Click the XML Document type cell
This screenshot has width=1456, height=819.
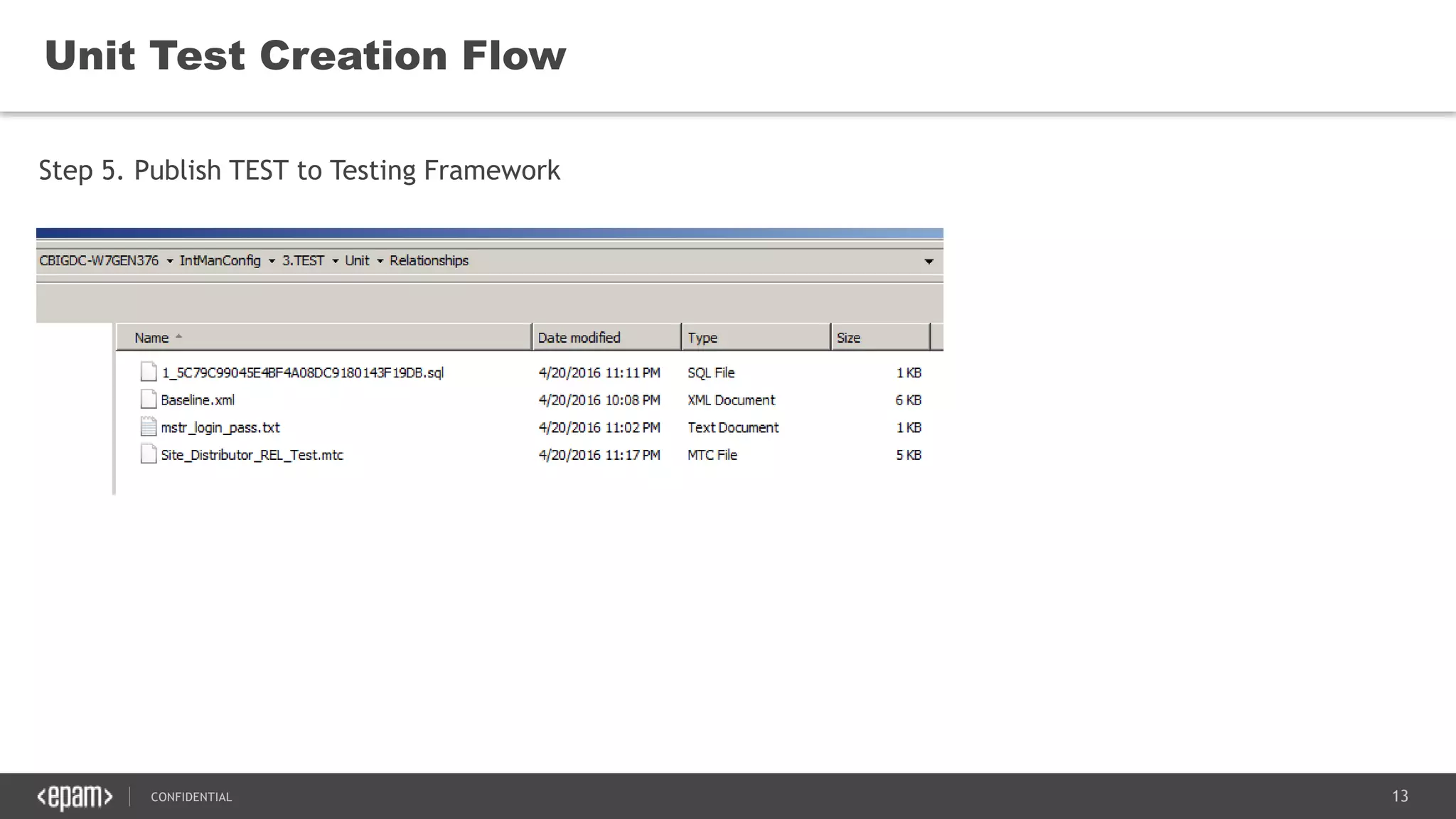(731, 400)
